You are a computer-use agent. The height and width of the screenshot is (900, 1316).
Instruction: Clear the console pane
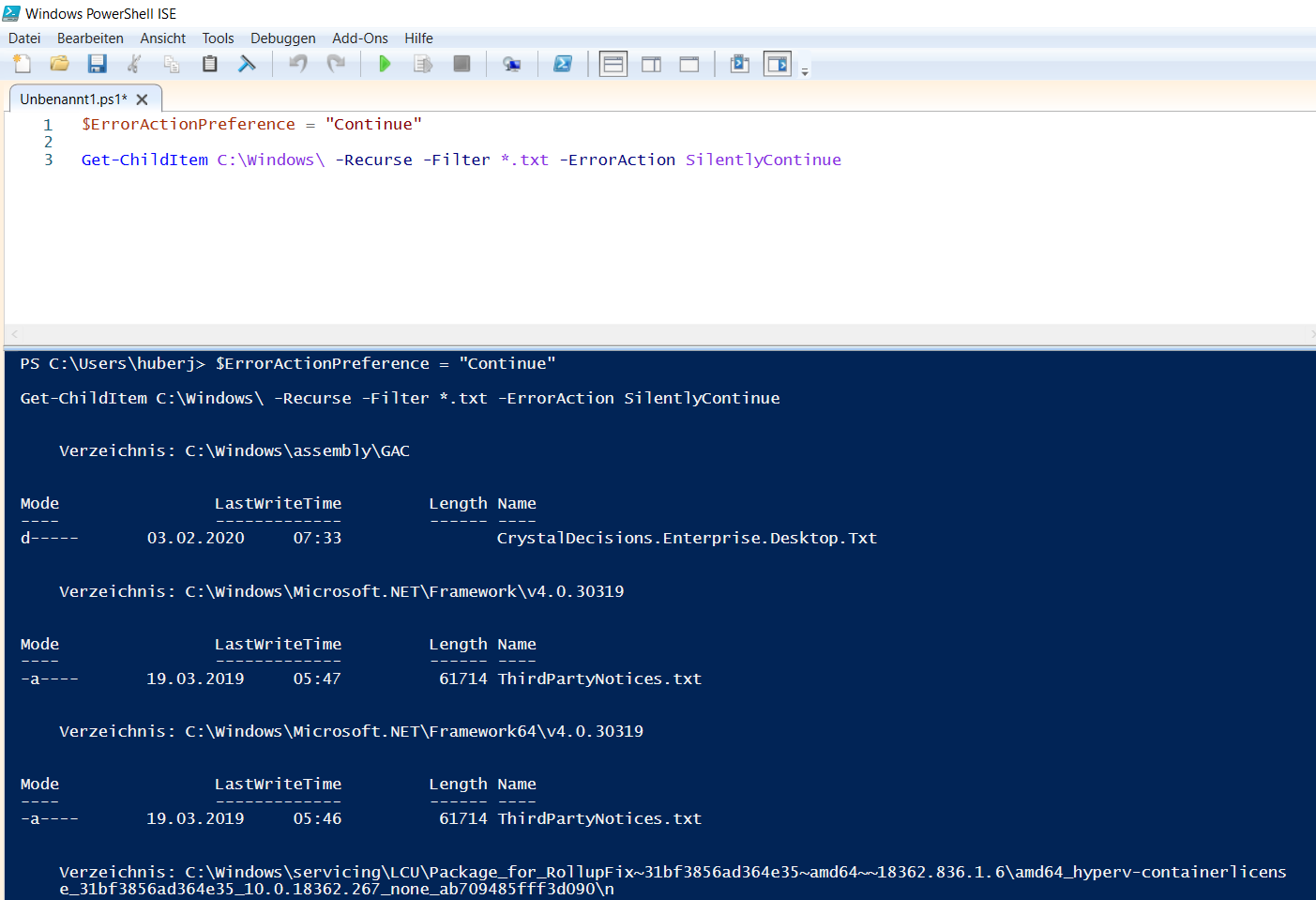247,63
